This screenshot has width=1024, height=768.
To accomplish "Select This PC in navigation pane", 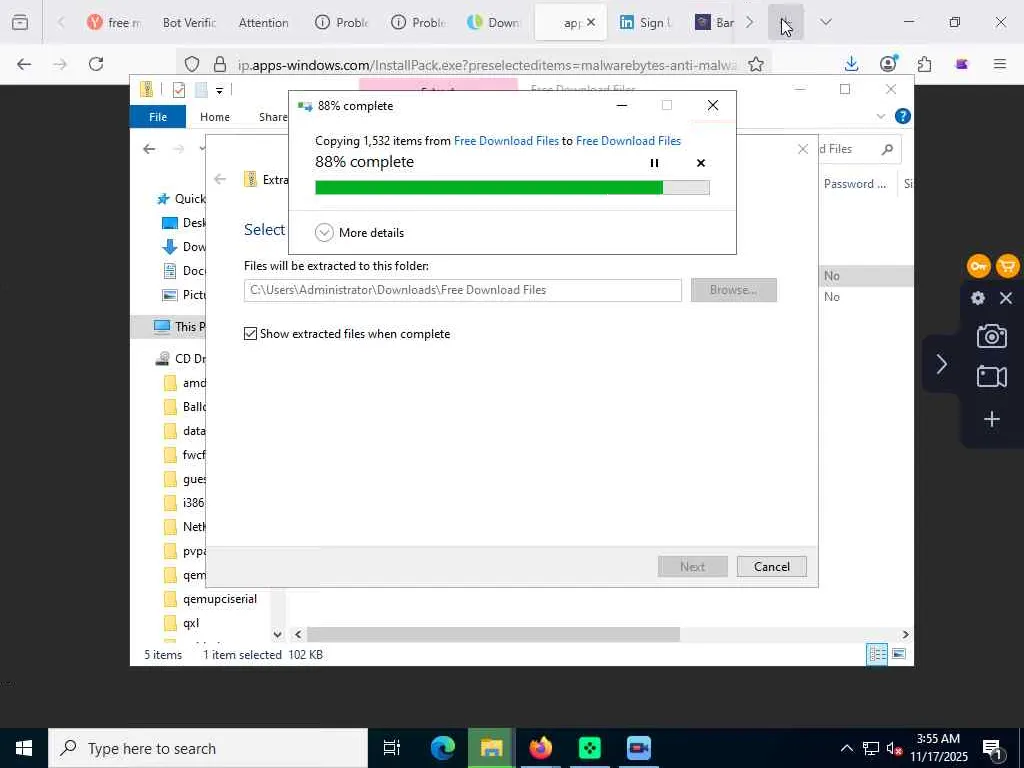I will (x=179, y=327).
